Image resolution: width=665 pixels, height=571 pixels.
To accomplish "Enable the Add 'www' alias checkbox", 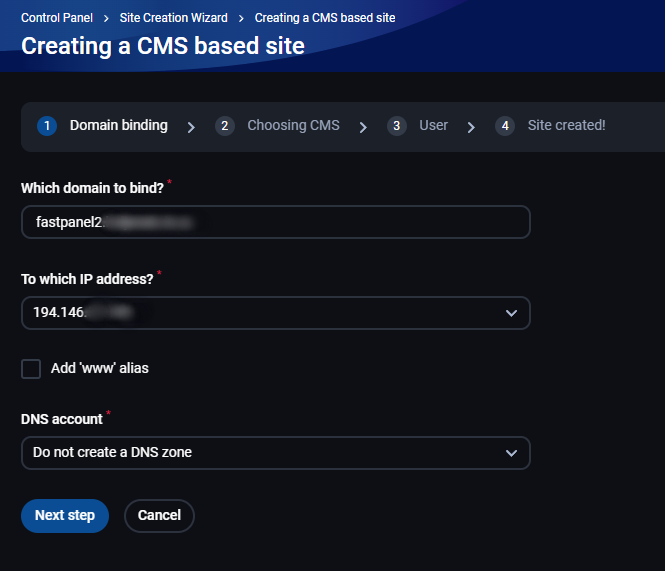I will [x=31, y=369].
